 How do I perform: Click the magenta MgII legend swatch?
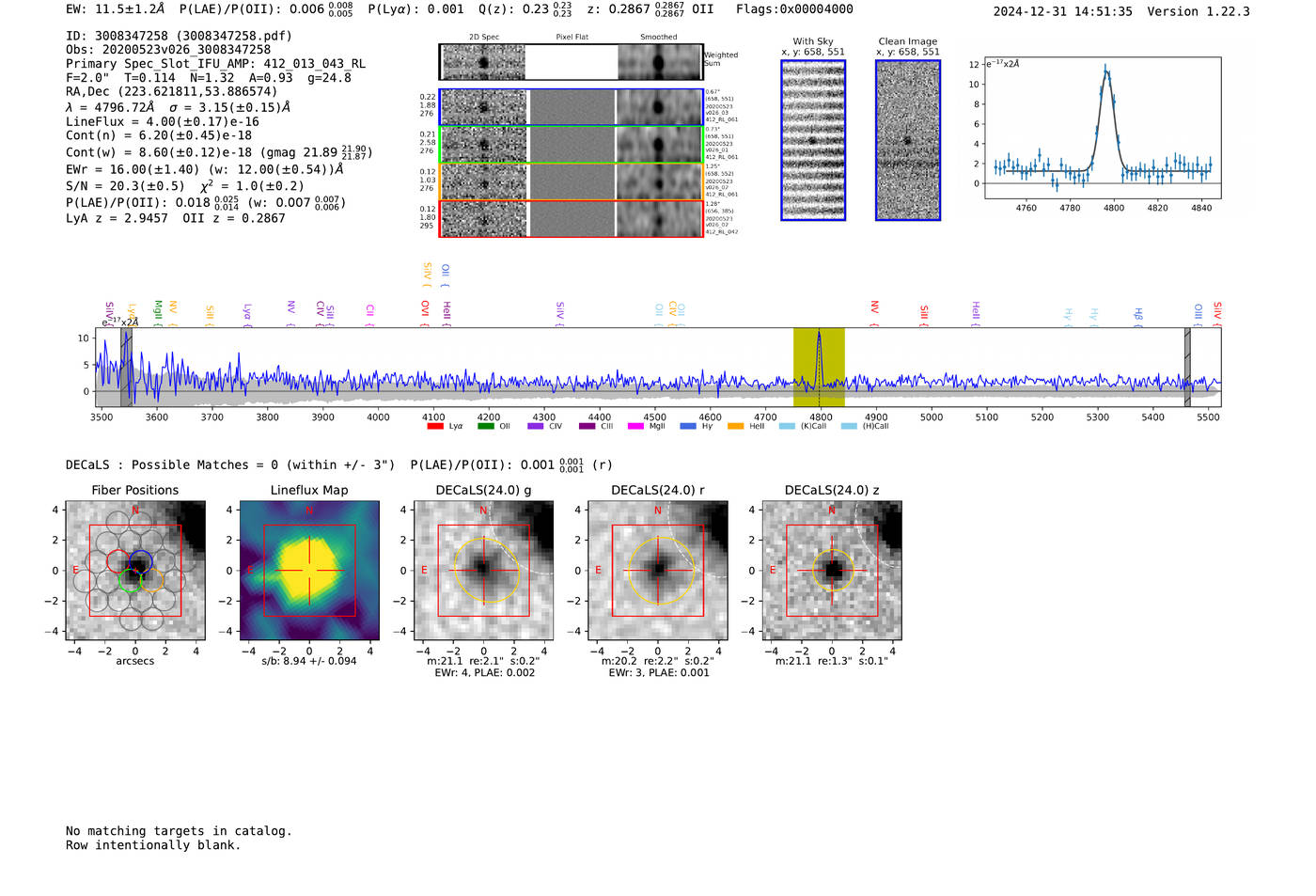coord(636,426)
